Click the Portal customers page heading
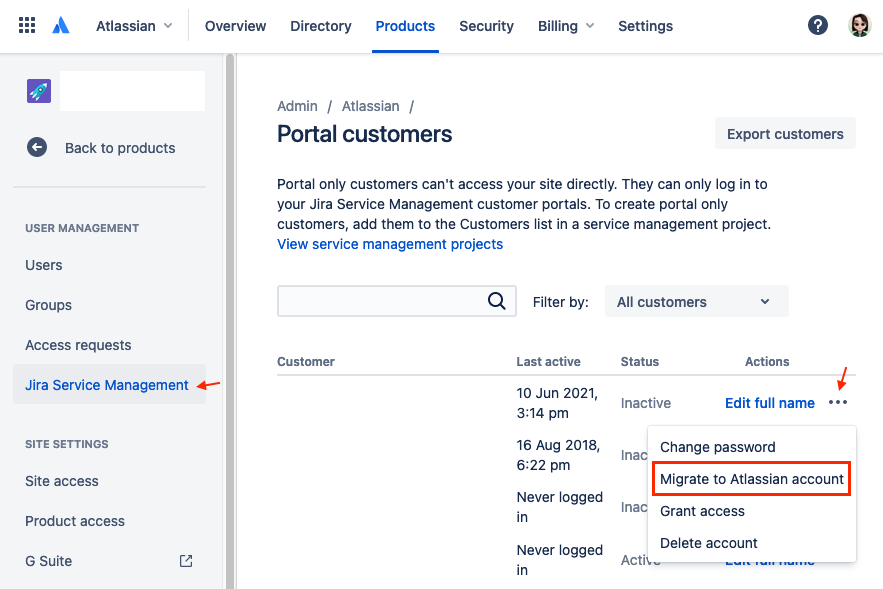 click(x=364, y=134)
